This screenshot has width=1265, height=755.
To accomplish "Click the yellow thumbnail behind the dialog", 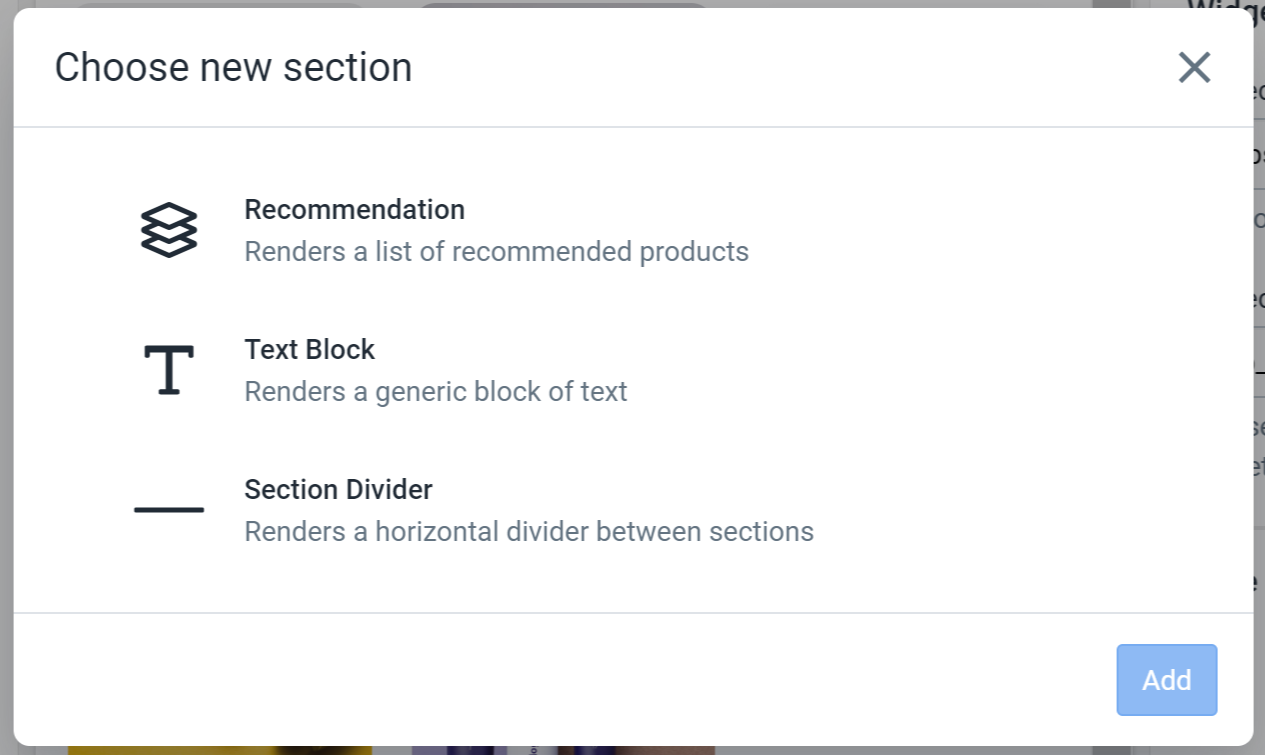I will (220, 750).
